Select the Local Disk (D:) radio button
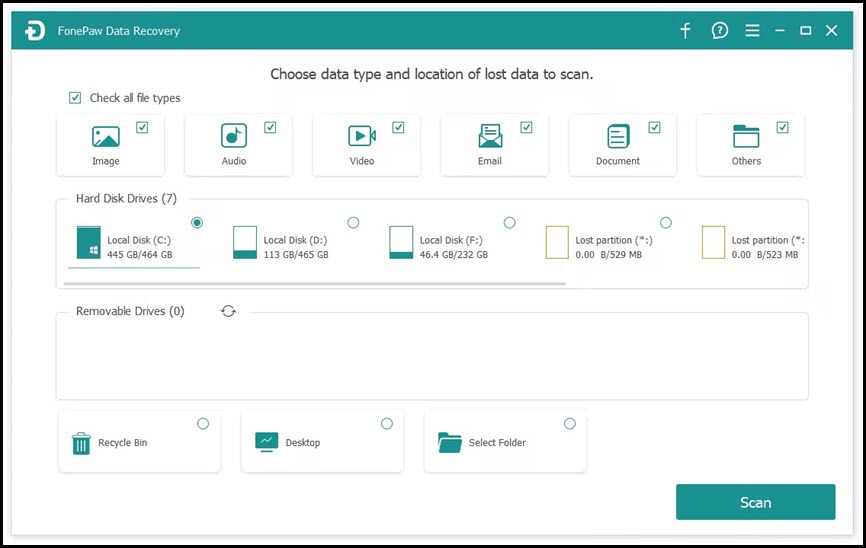Viewport: 866px width, 548px height. coord(353,223)
